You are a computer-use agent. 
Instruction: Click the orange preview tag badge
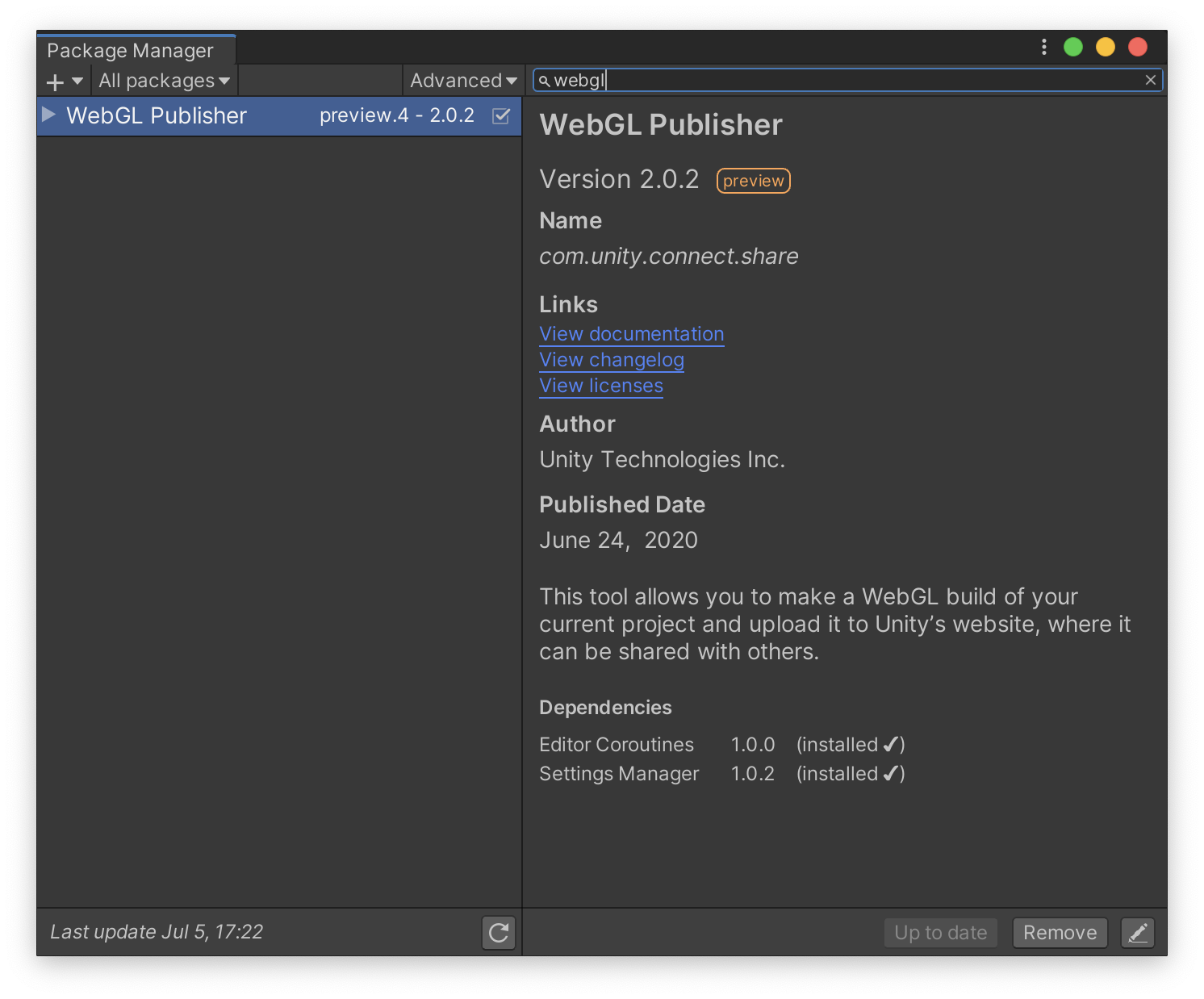click(x=754, y=181)
